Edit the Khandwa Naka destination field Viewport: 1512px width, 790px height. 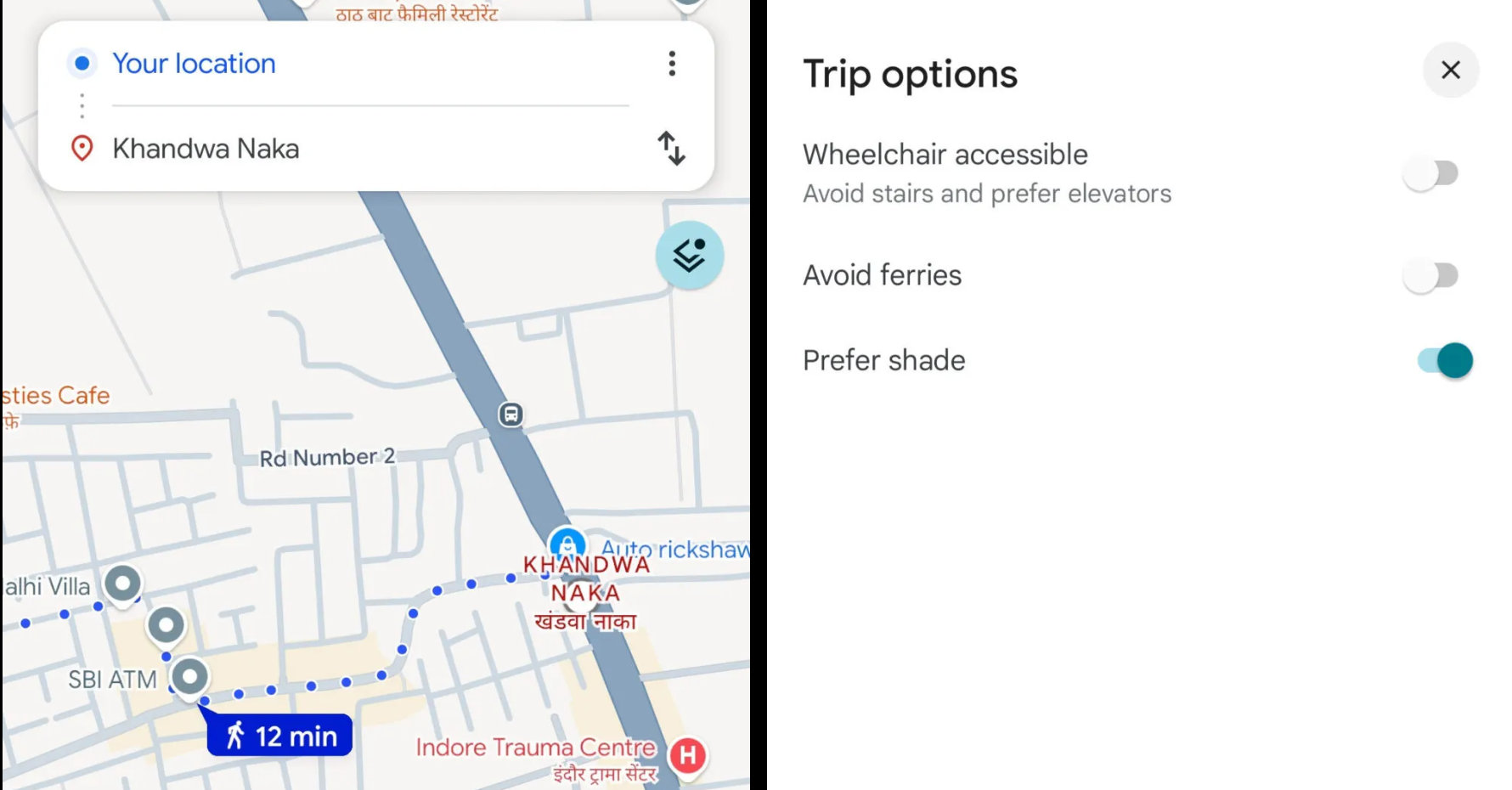click(x=206, y=149)
